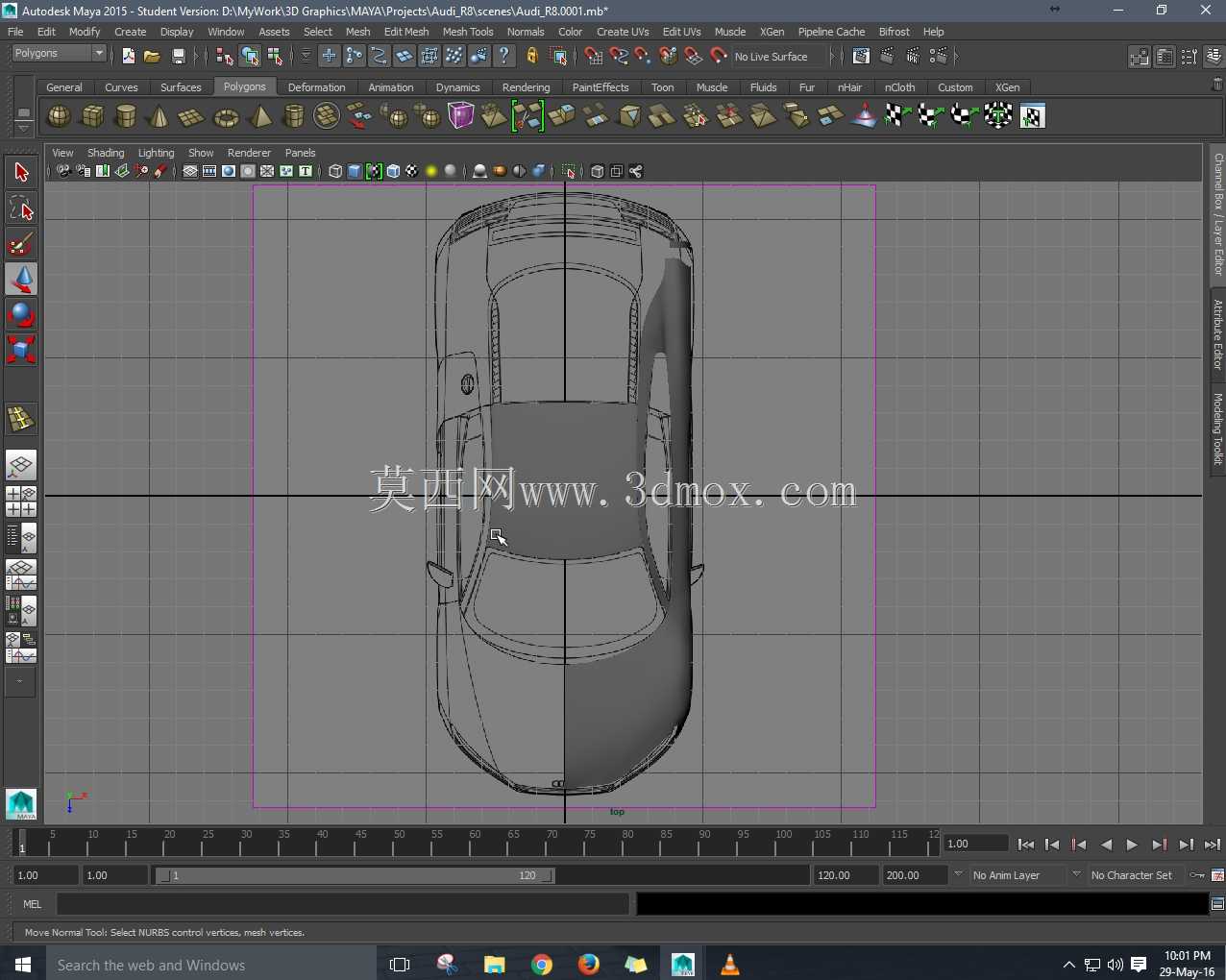The width and height of the screenshot is (1226, 980).
Task: Open the Render Settings icon
Action: tap(939, 57)
